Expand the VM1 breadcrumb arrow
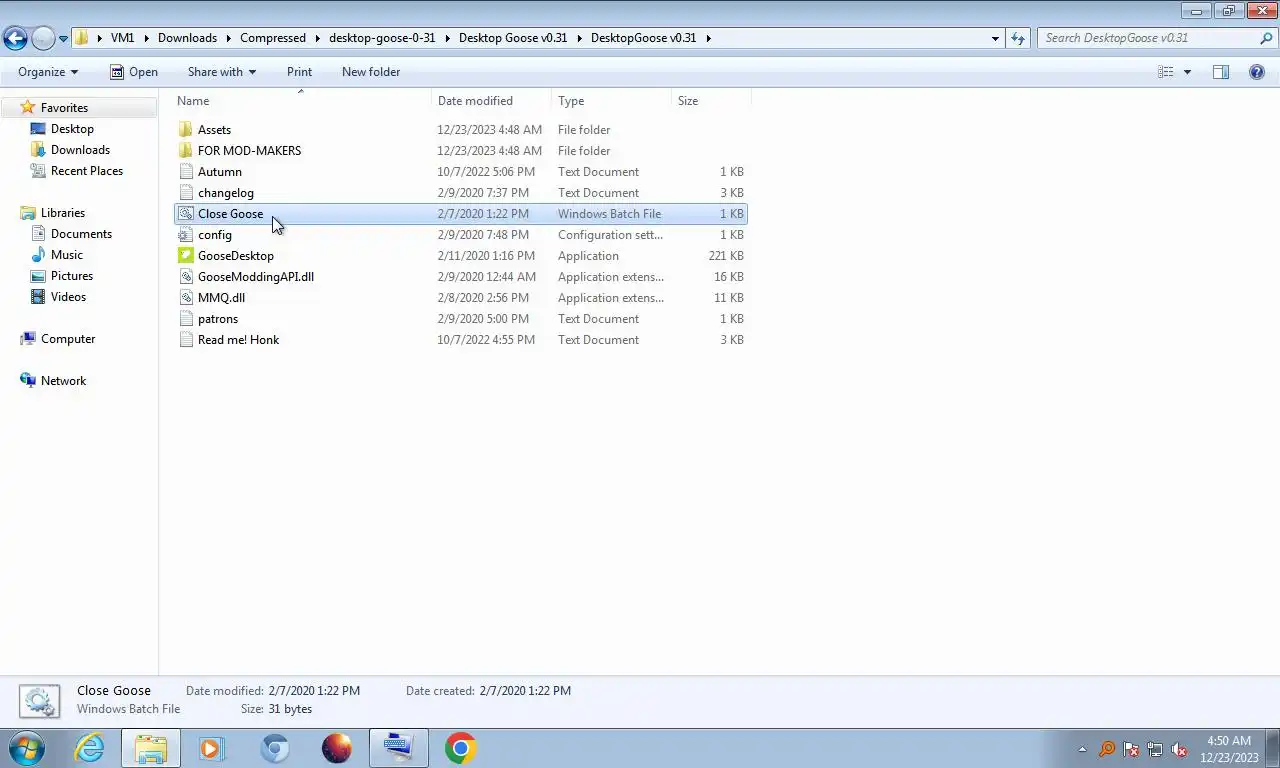This screenshot has height=768, width=1280. pos(146,38)
